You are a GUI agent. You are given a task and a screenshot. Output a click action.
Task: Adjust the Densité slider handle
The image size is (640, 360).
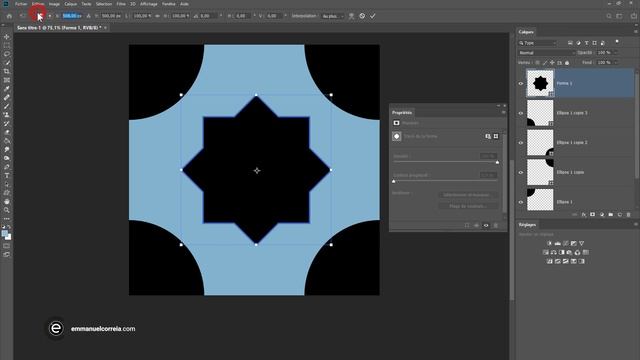[x=497, y=162]
